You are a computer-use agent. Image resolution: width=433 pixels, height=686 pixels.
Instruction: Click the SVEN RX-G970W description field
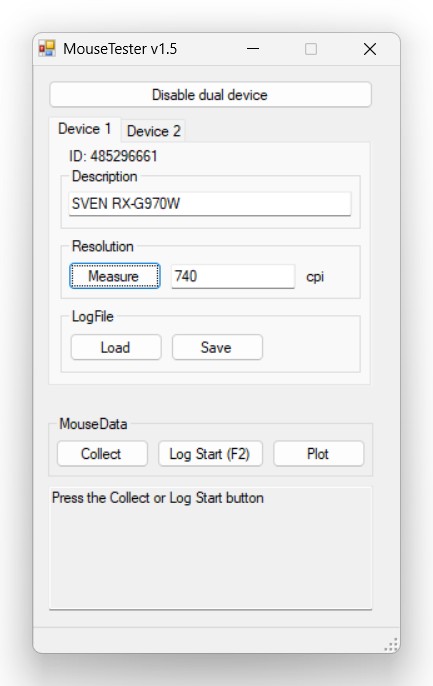(x=210, y=203)
